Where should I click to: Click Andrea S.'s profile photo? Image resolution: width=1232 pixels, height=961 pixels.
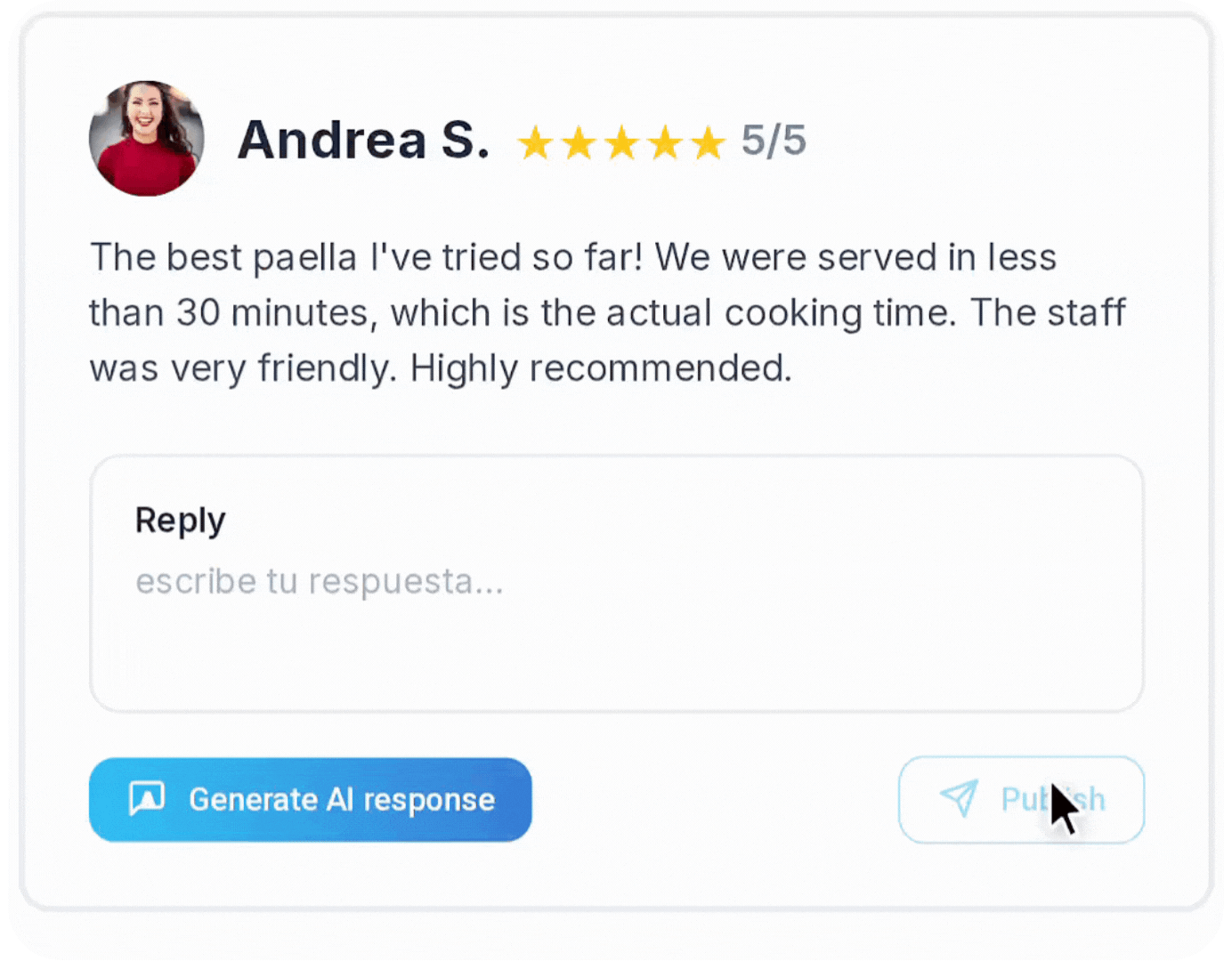147,139
